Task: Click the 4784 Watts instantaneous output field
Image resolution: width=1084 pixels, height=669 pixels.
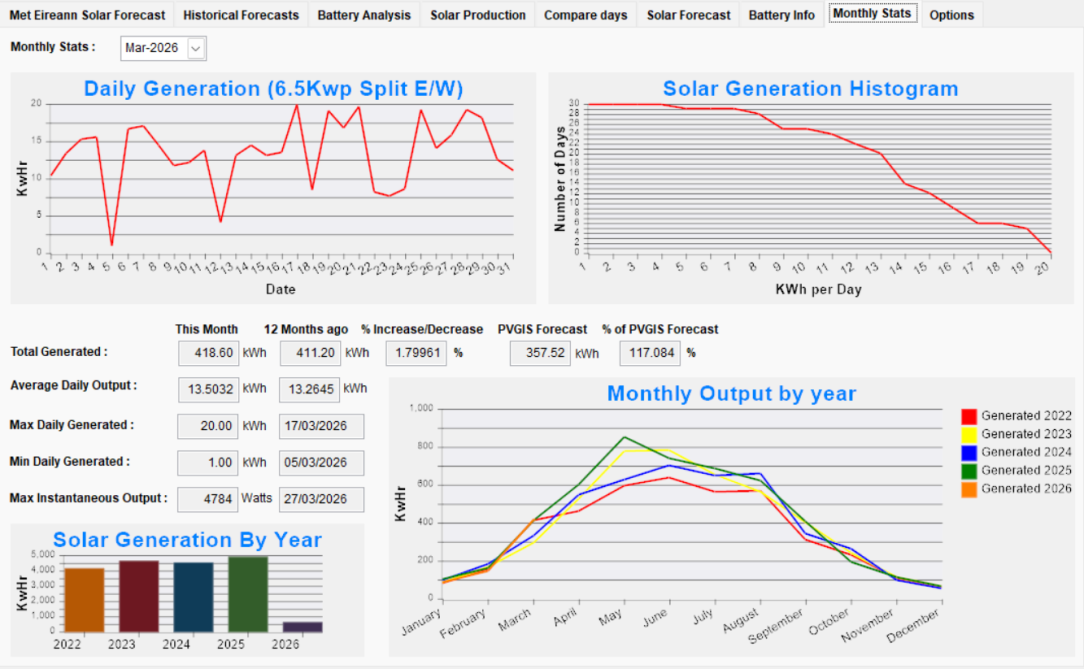Action: 207,500
